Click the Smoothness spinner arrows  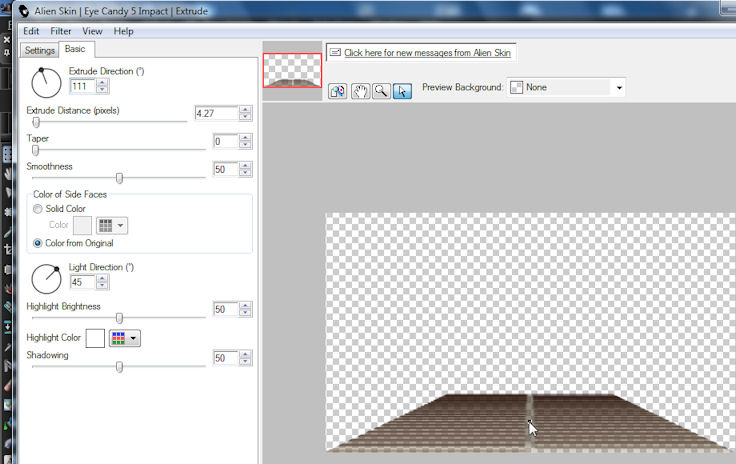tap(245, 169)
